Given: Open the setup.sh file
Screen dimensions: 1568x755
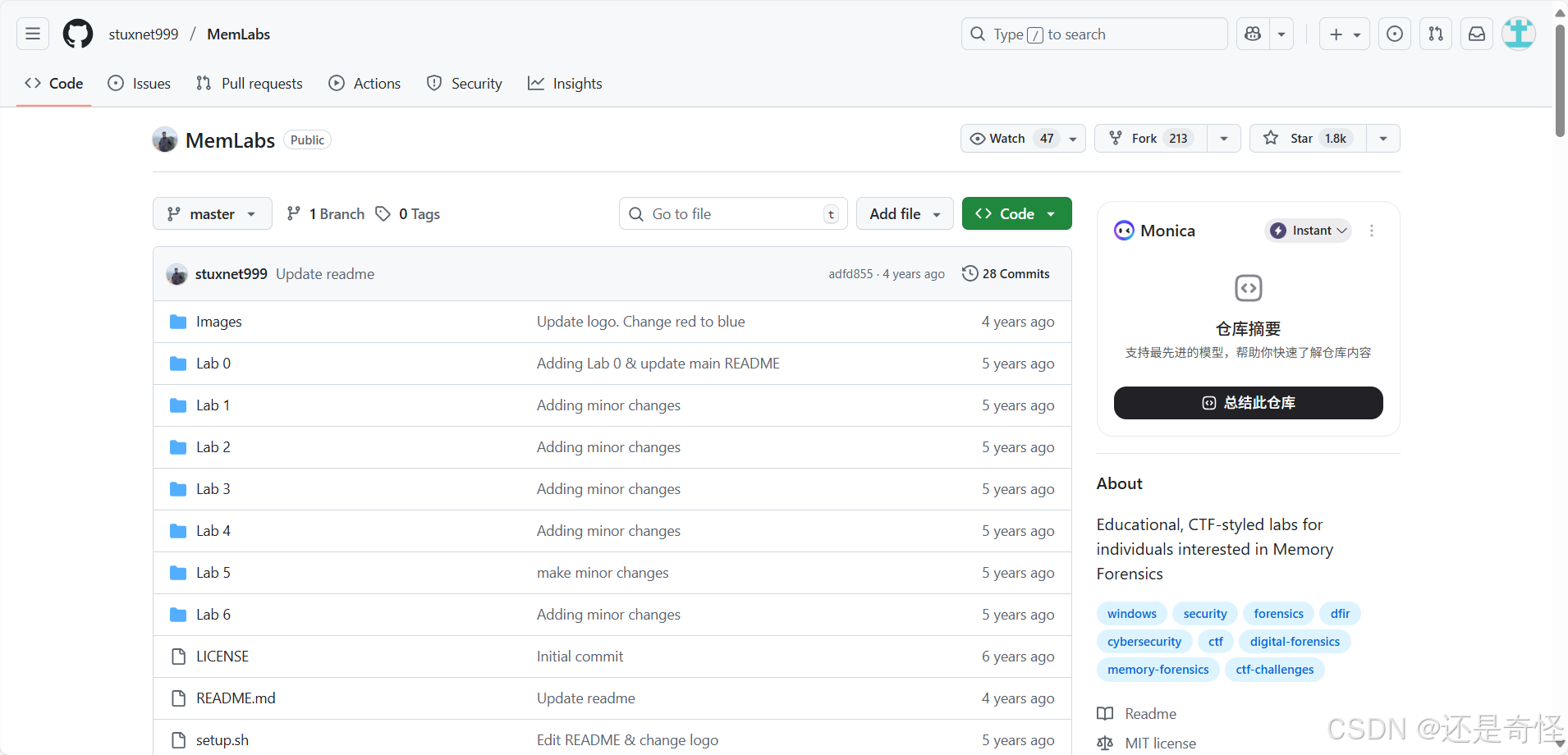Looking at the screenshot, I should (x=222, y=740).
